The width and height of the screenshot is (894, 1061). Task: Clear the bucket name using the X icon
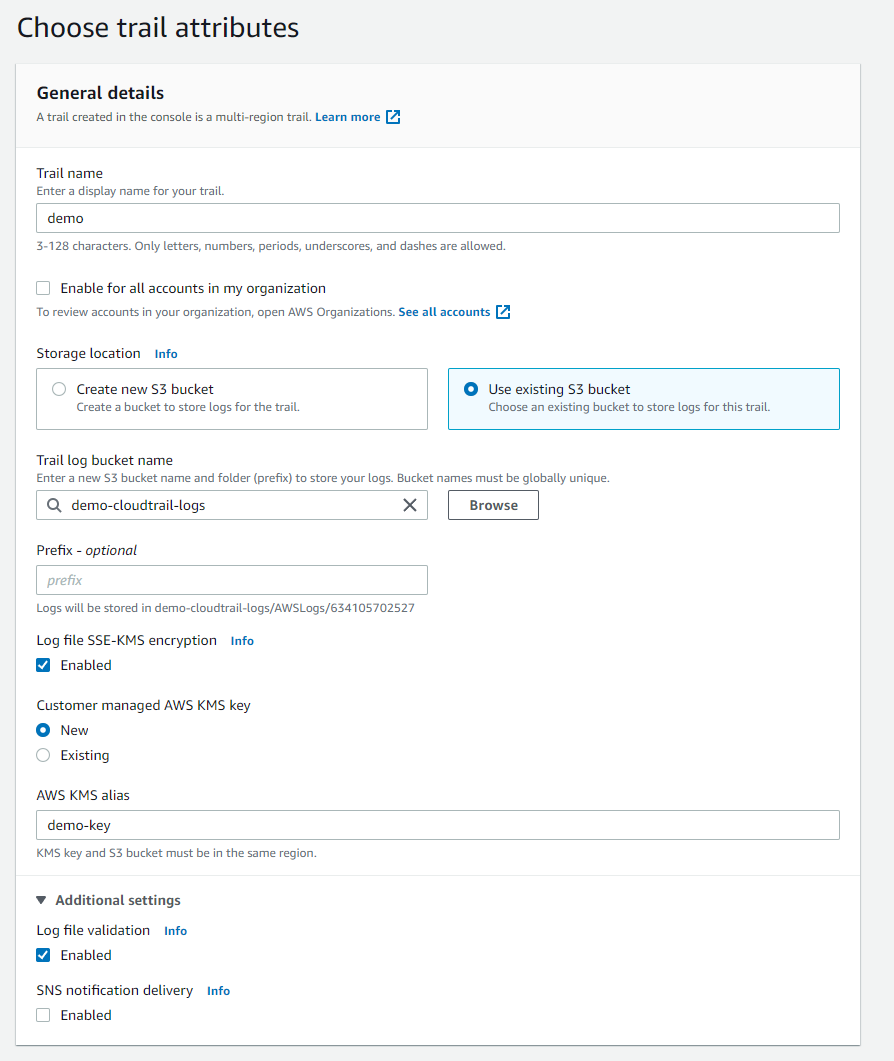tap(409, 505)
